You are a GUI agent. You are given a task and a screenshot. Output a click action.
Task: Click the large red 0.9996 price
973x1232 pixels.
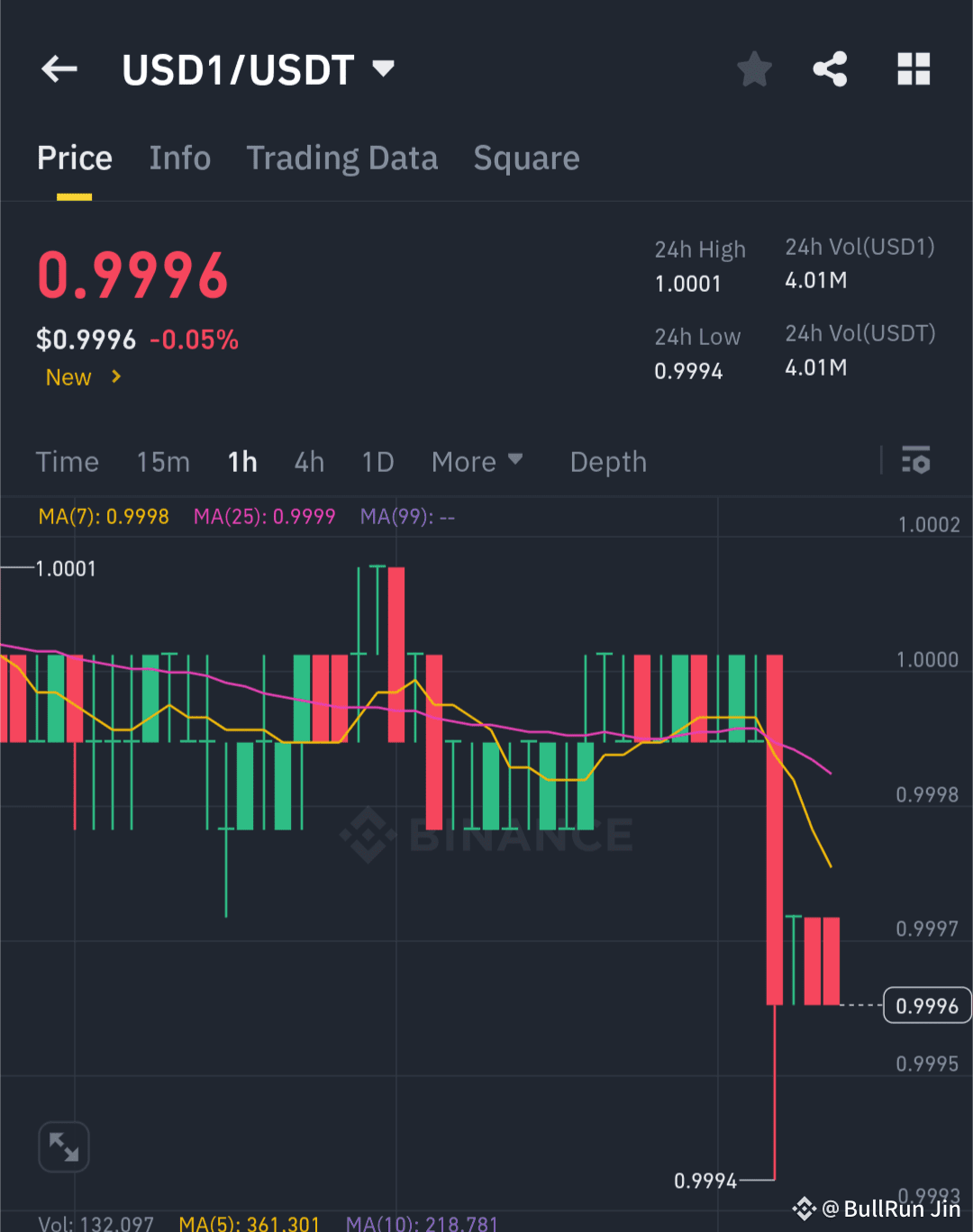(x=132, y=276)
